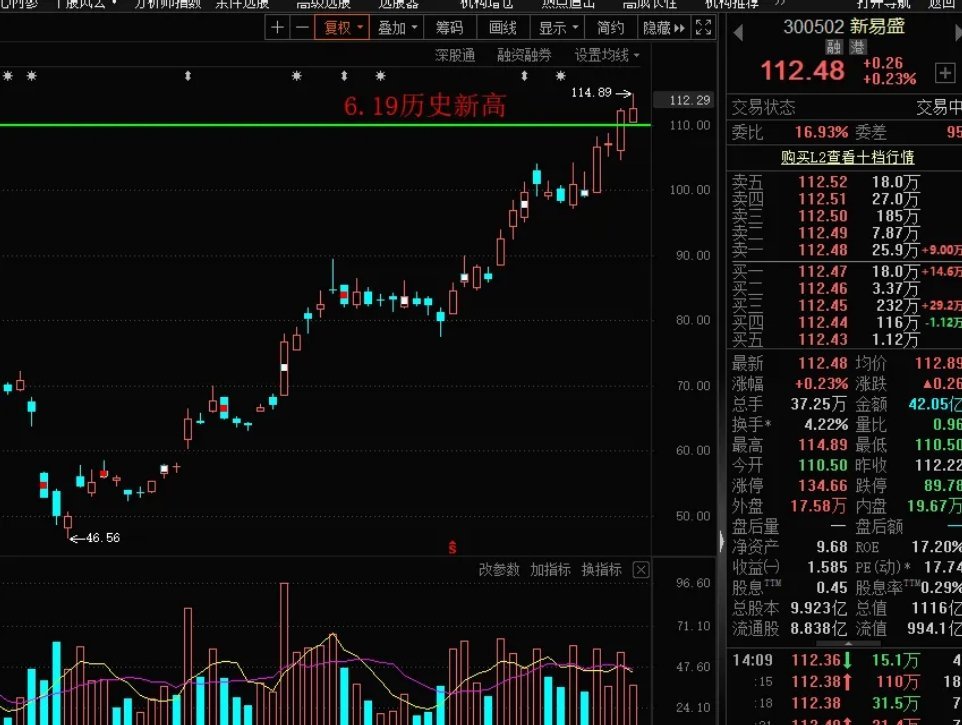The height and width of the screenshot is (725, 962).
Task: Click 换指标 to change indicator
Action: tap(601, 570)
